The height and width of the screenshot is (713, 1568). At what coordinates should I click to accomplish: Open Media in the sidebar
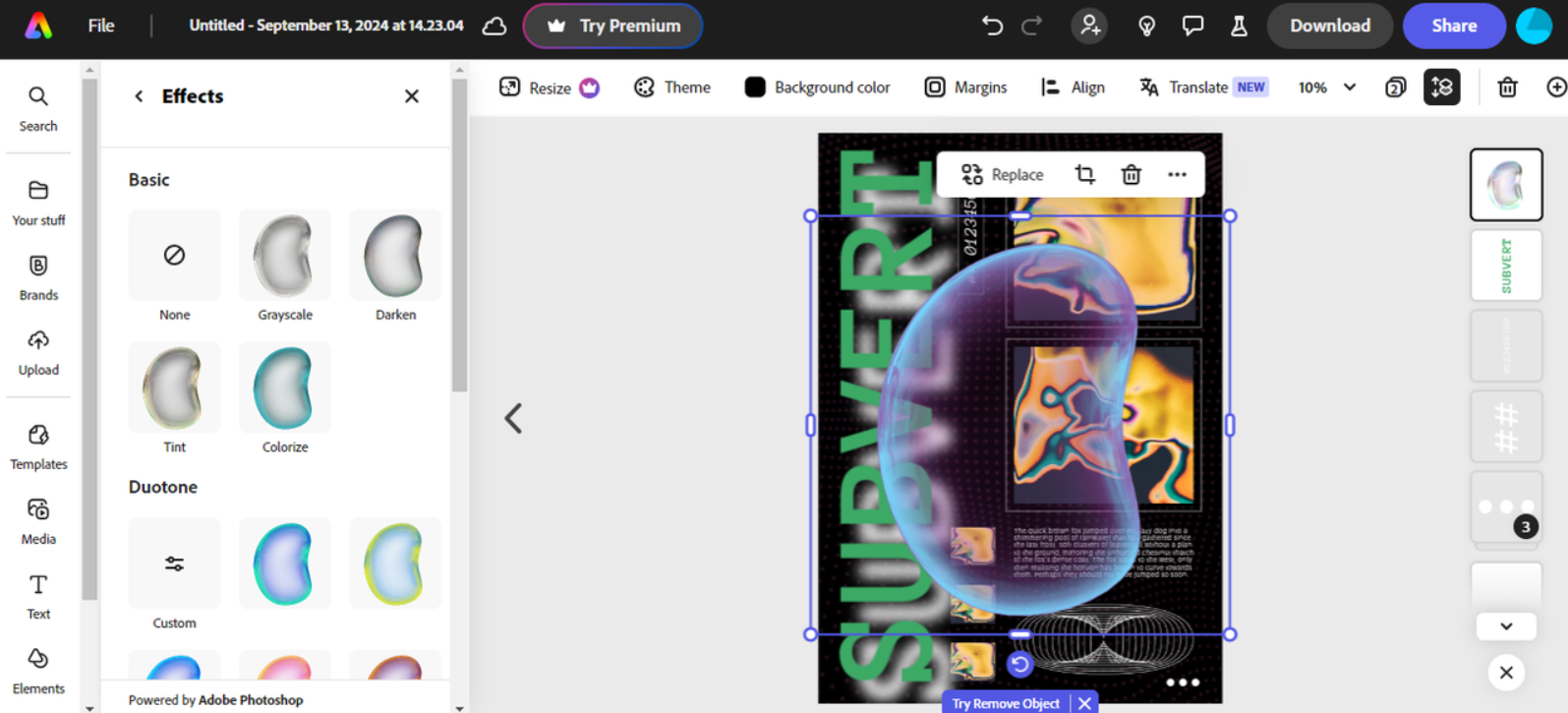[x=38, y=521]
